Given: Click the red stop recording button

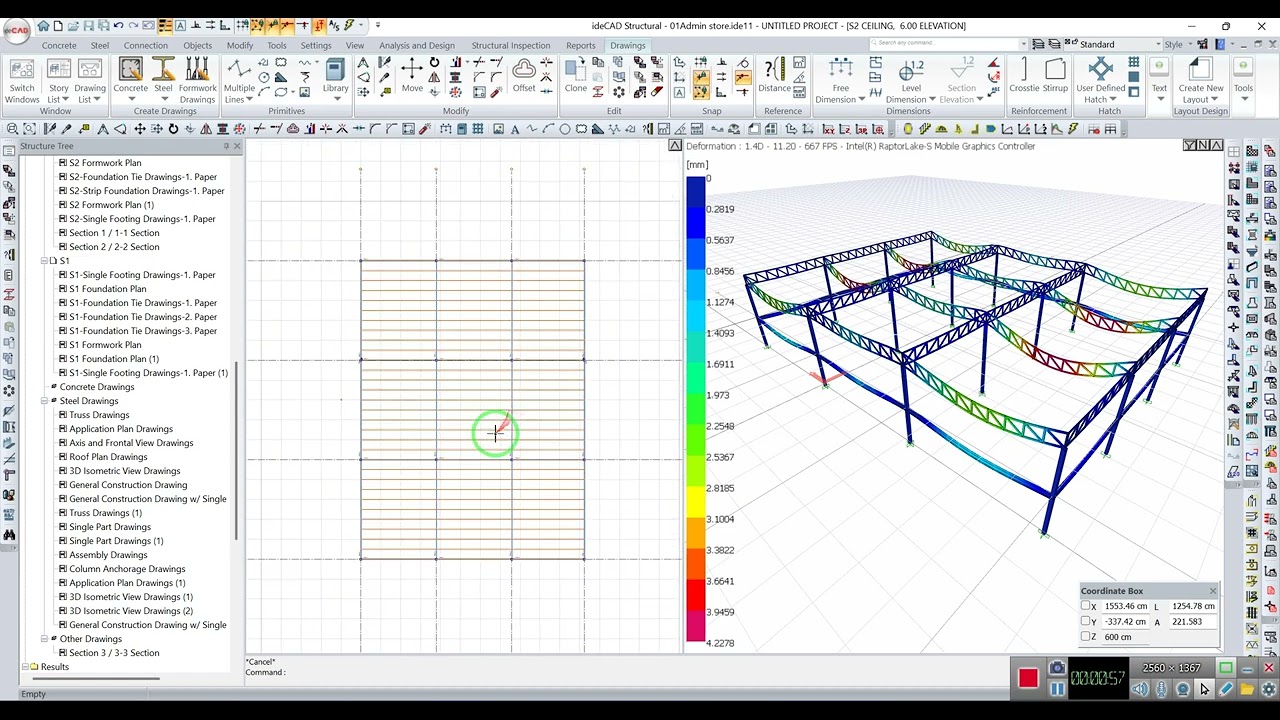Looking at the screenshot, I should click(x=1028, y=679).
